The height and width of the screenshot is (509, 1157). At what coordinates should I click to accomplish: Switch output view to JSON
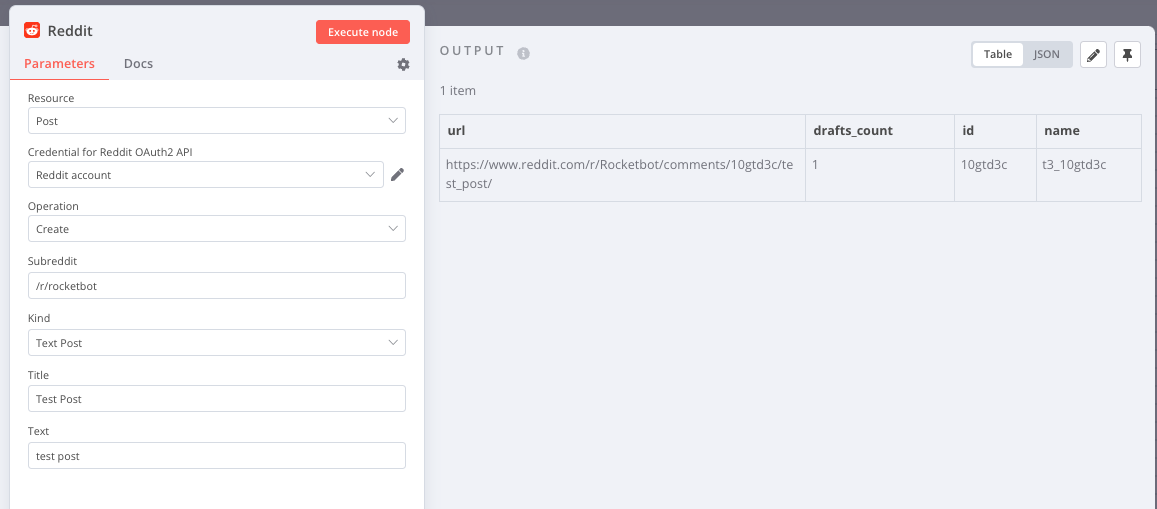[x=1046, y=55]
